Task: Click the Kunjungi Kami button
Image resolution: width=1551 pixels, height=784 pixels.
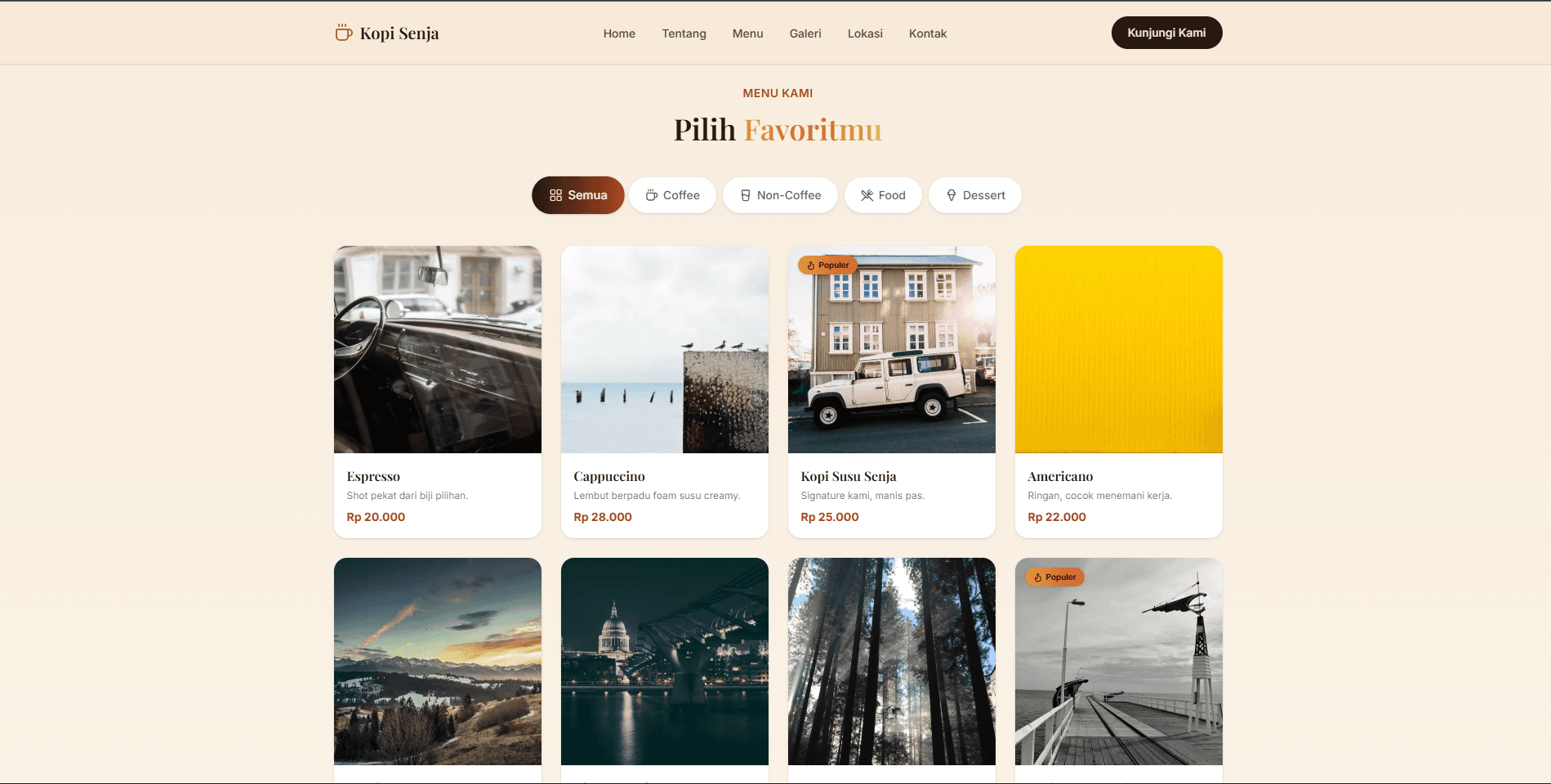Action: coord(1166,33)
